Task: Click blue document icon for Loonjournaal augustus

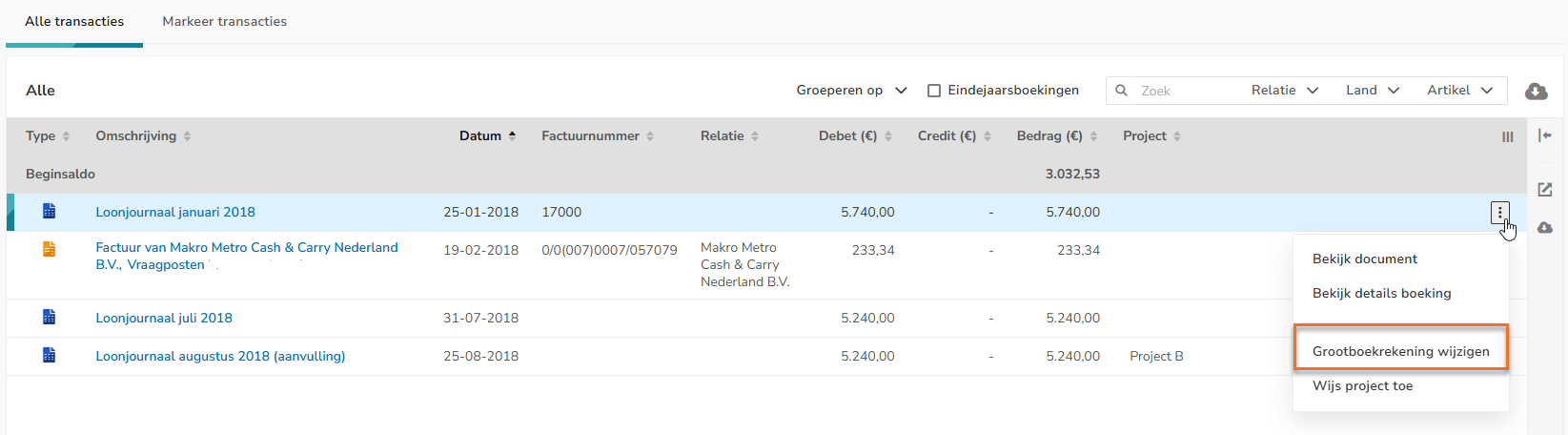Action: [x=49, y=355]
